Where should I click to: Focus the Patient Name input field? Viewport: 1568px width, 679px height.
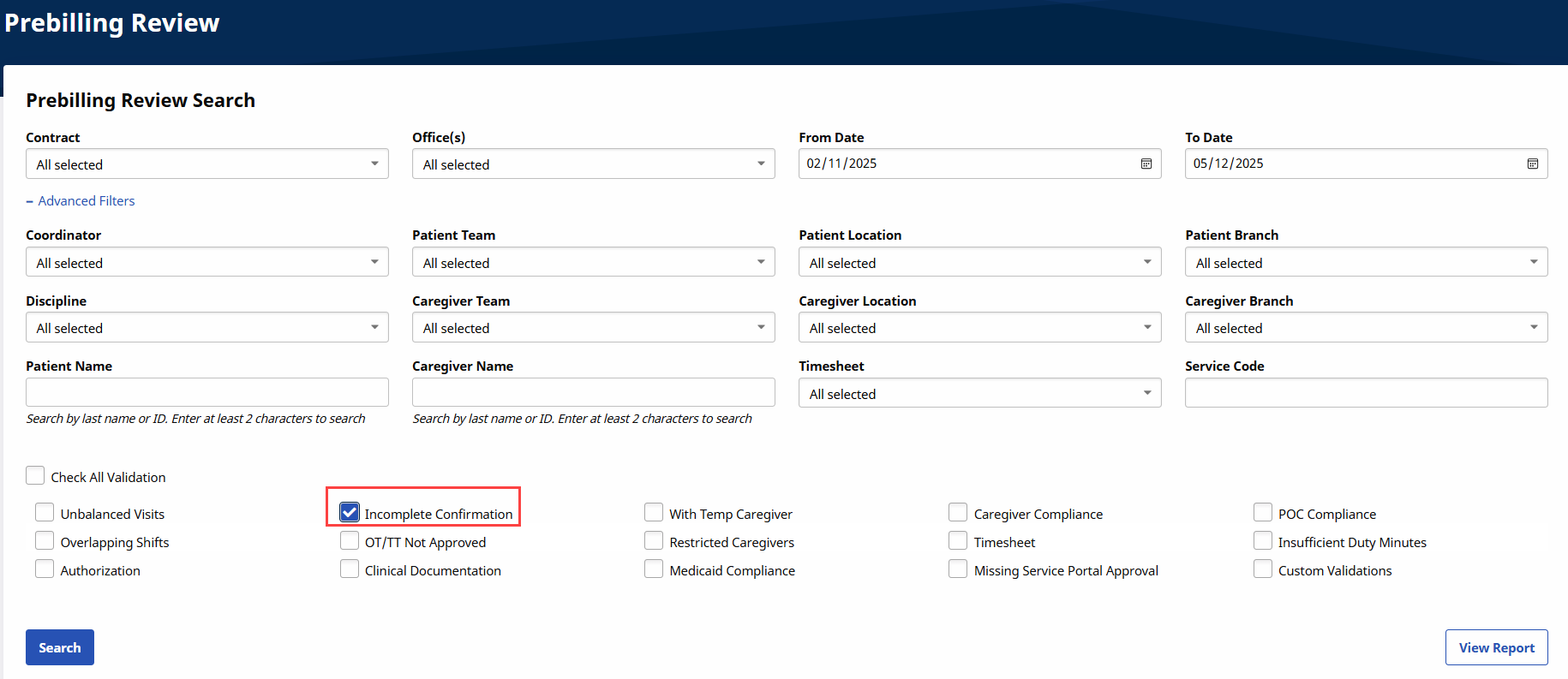click(x=206, y=392)
